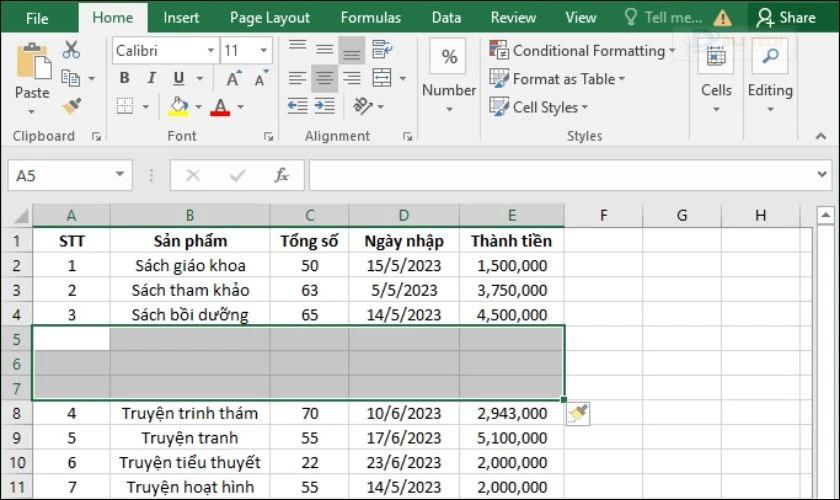Viewport: 840px width, 500px height.
Task: Click the Paste clipboard icon
Action: (33, 61)
